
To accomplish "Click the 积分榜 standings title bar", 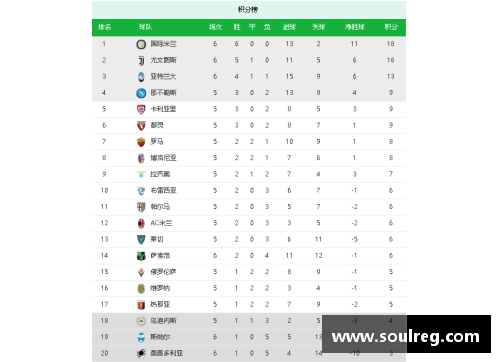I will pos(249,10).
